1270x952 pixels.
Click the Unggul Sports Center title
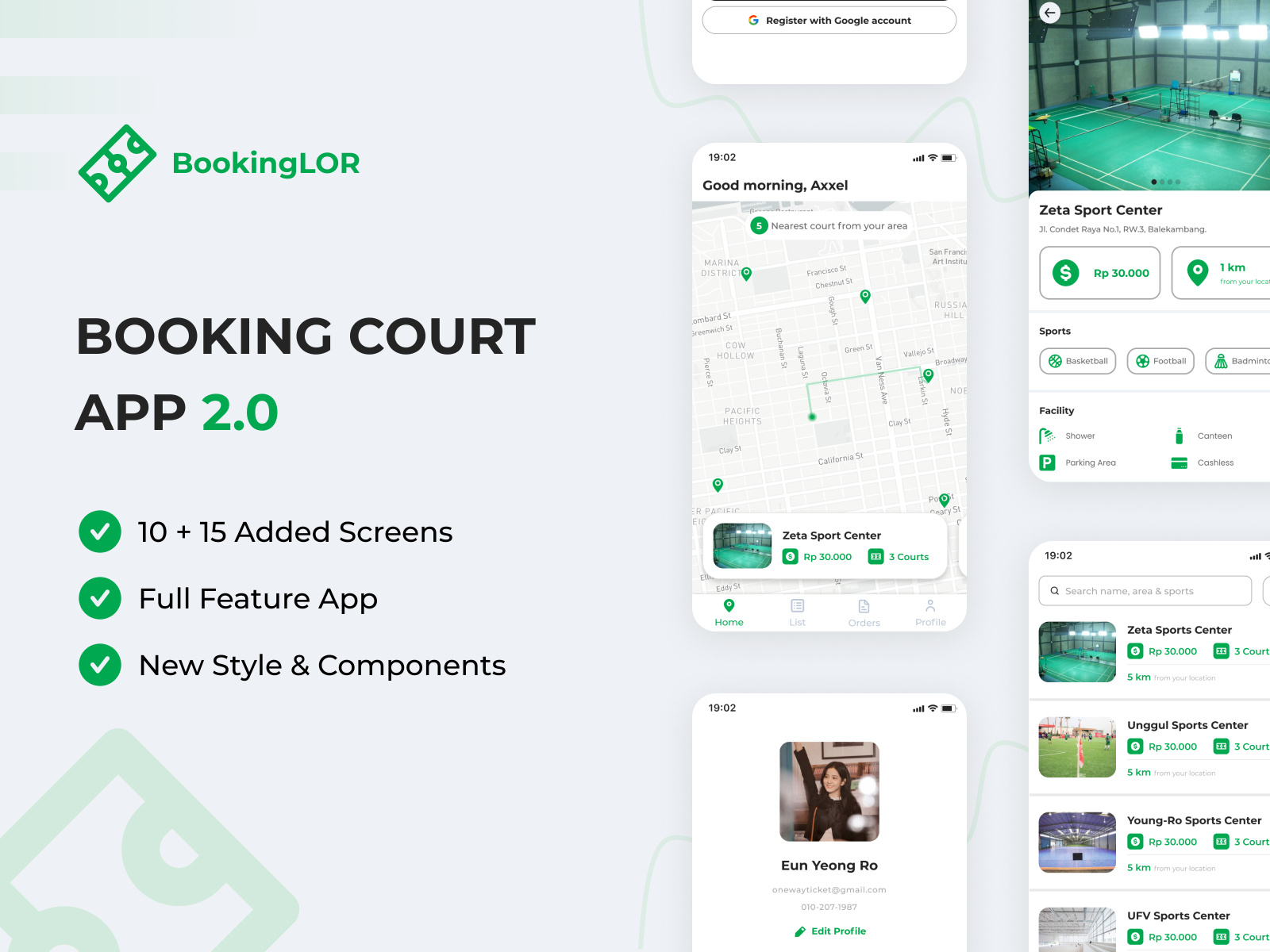coord(1187,725)
